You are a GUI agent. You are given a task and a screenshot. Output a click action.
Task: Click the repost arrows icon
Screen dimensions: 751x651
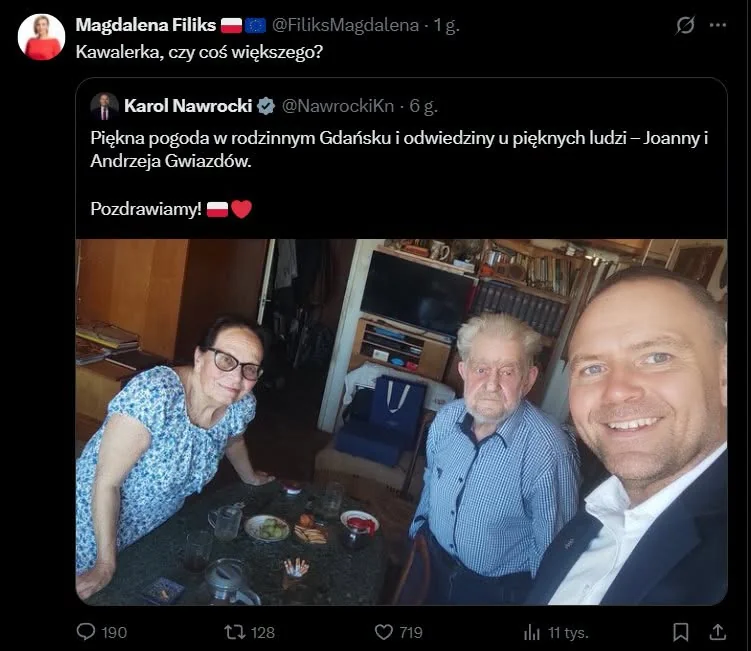click(x=235, y=632)
